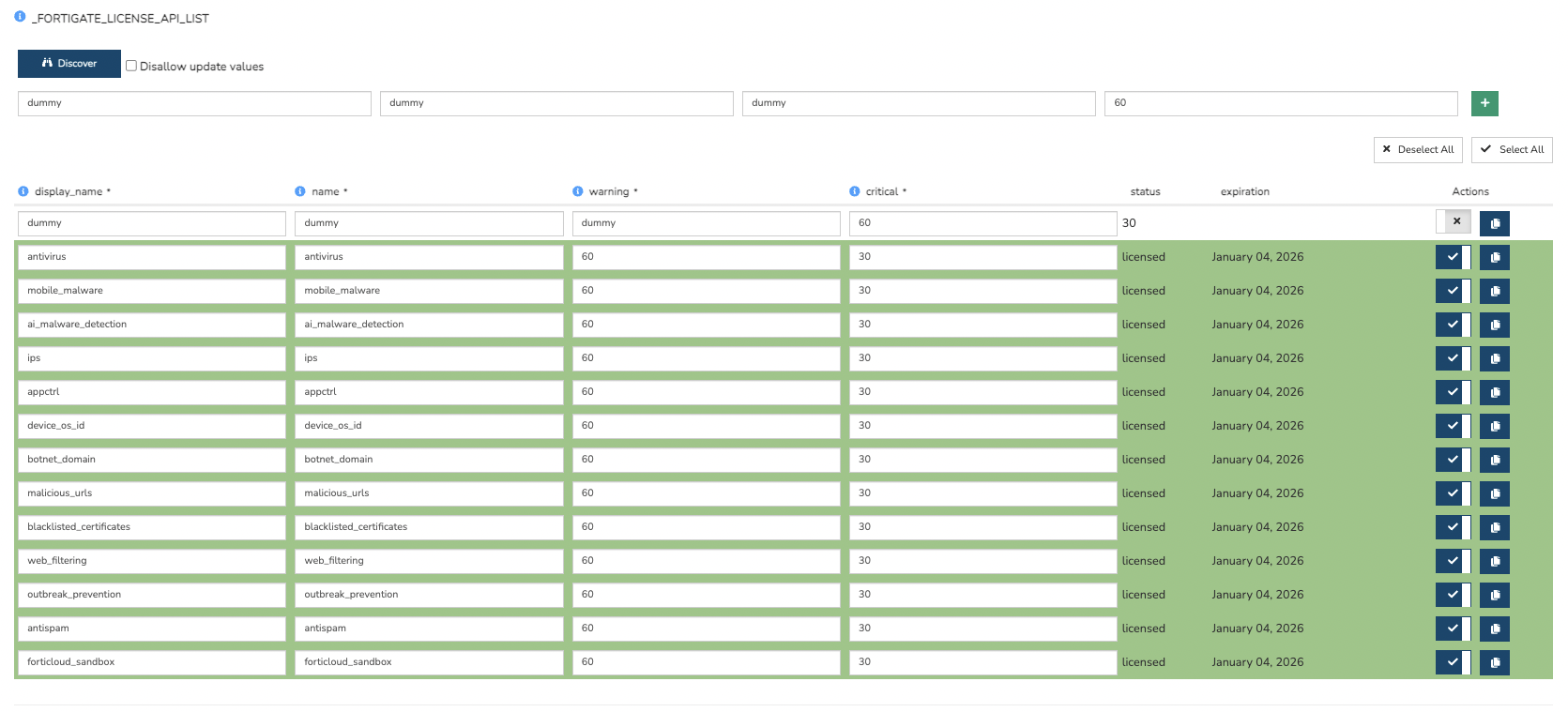Viewport: 1568px width, 712px height.
Task: Click the info icon next to display_name
Action: pos(23,191)
